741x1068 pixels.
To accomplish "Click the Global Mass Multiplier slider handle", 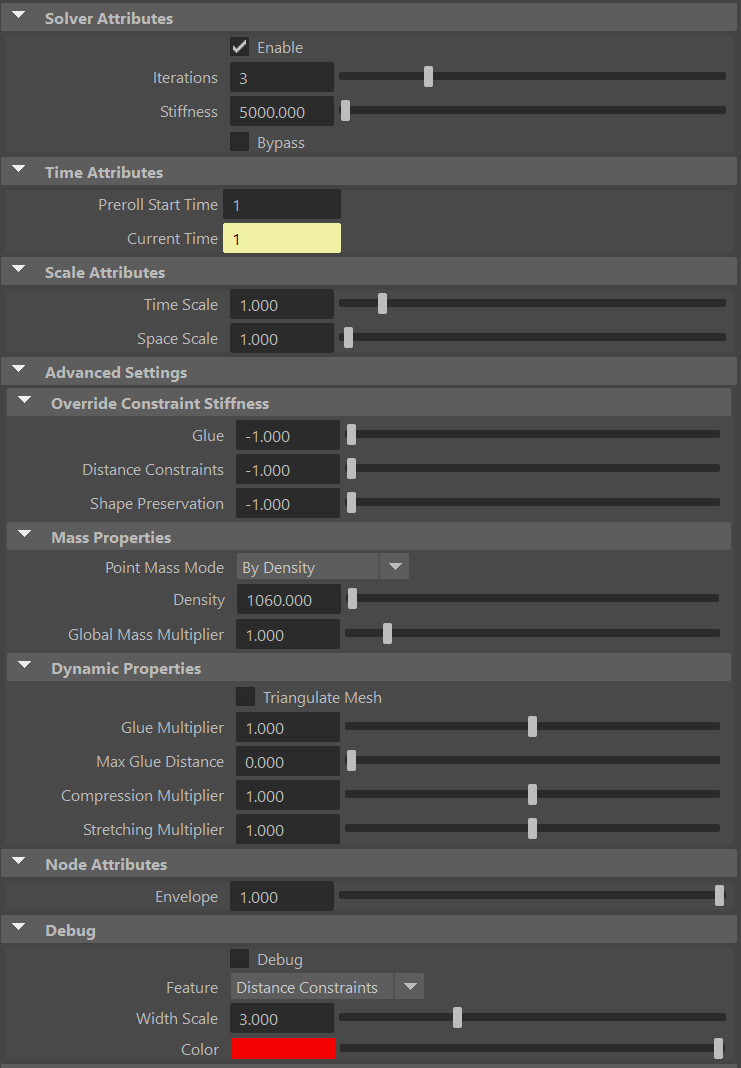I will 388,633.
